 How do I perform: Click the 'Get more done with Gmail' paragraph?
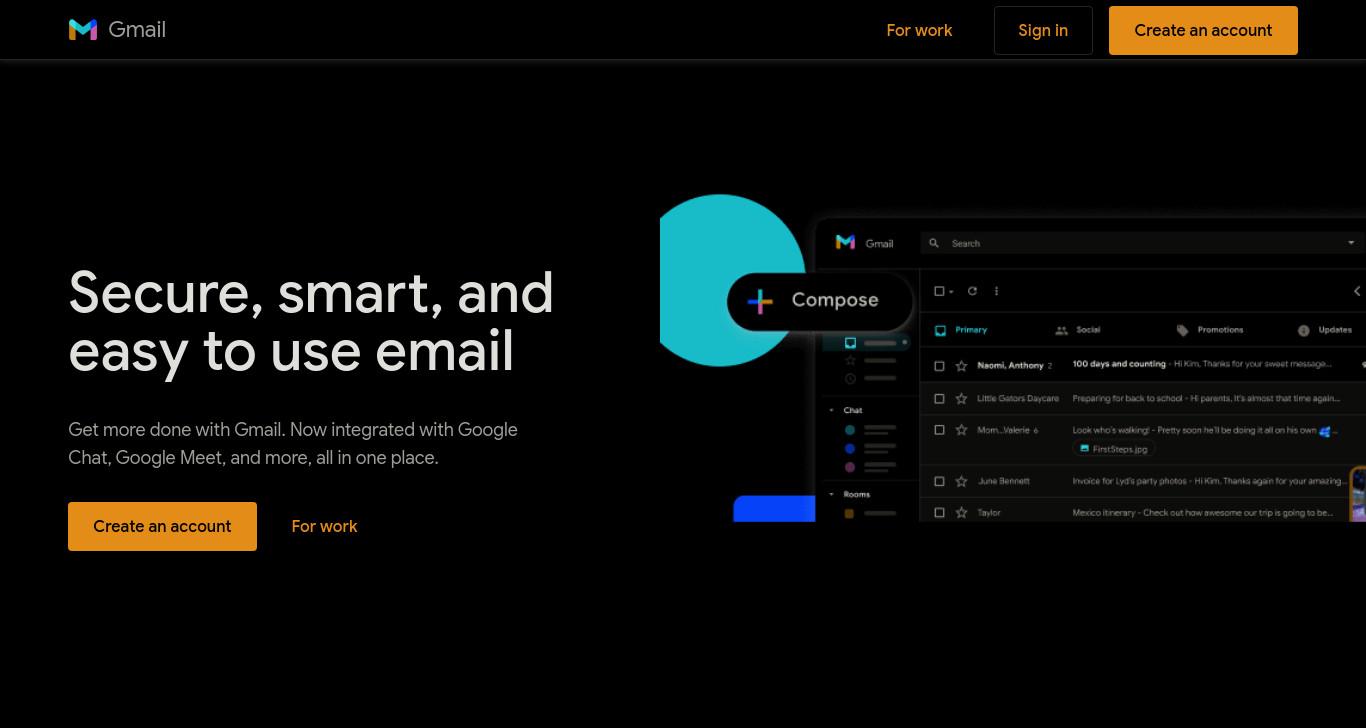coord(293,443)
